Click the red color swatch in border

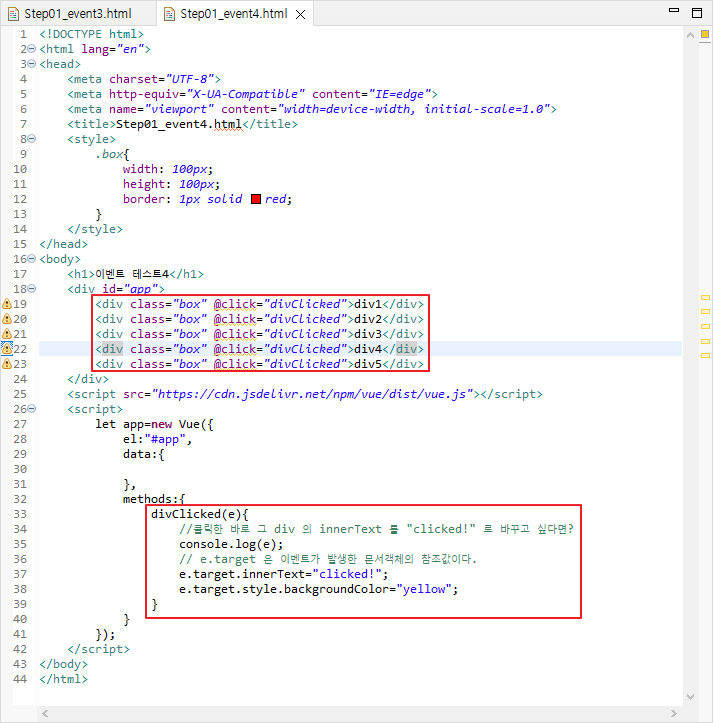click(x=256, y=199)
